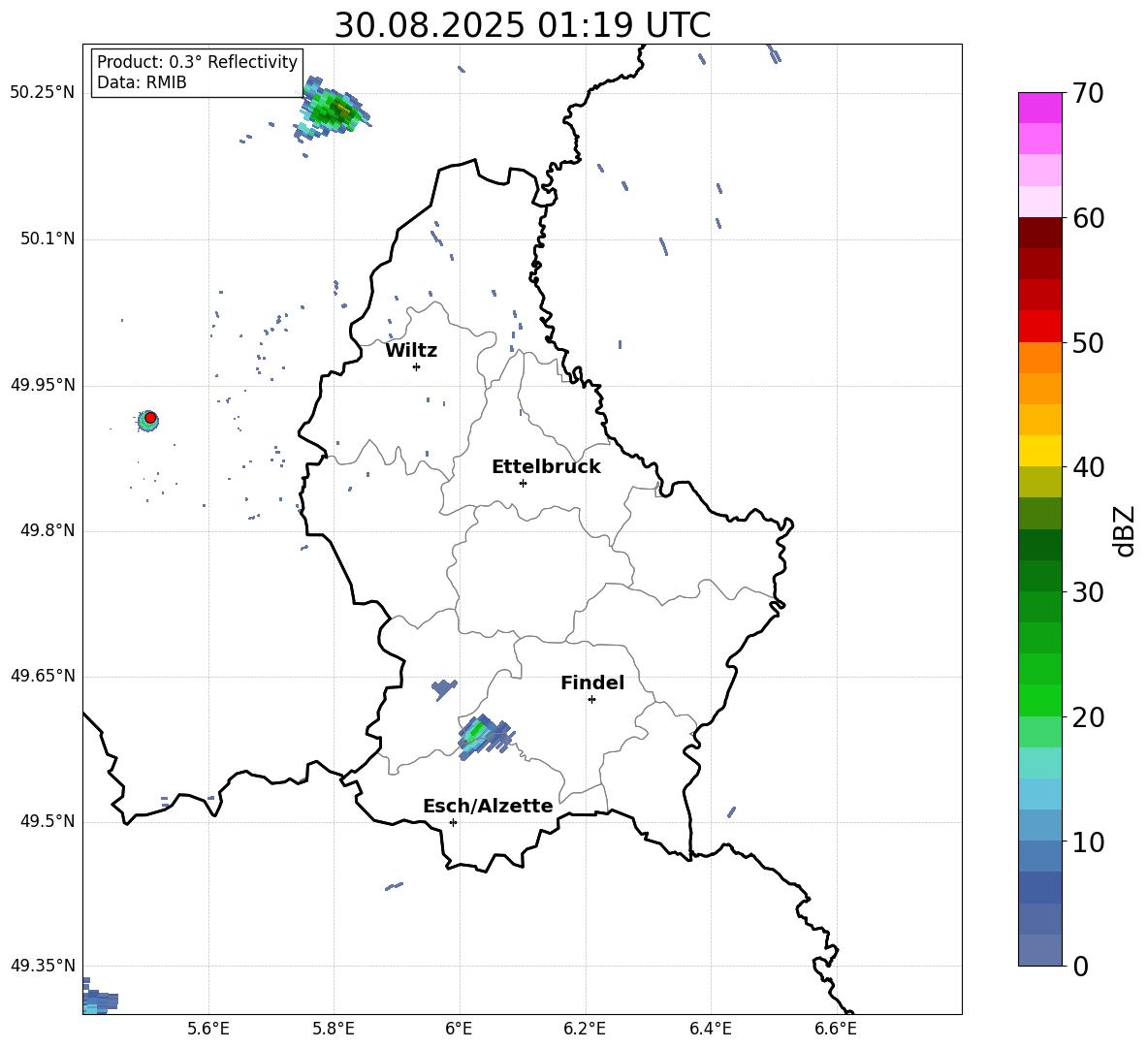
Task: Click the green radar echo near 50.25°N
Action: [334, 110]
